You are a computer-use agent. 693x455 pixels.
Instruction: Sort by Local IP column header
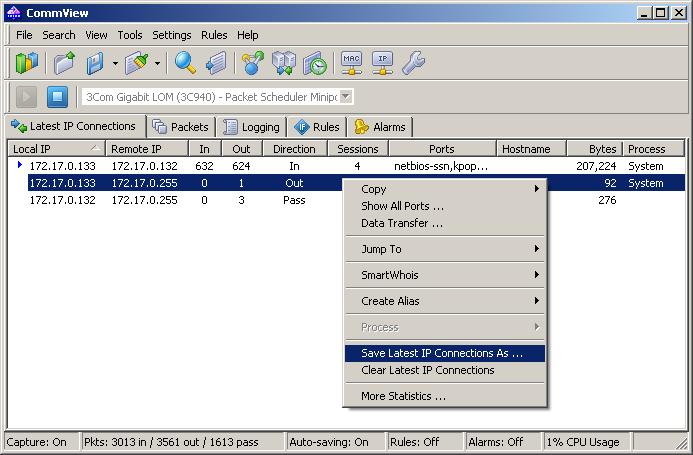[57, 149]
